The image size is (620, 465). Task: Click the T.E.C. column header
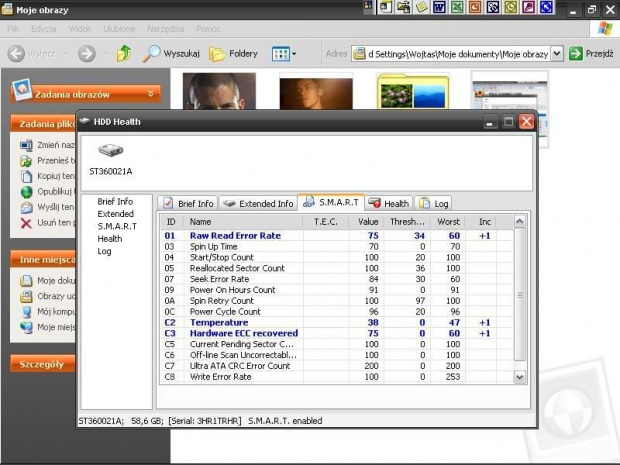[326, 222]
